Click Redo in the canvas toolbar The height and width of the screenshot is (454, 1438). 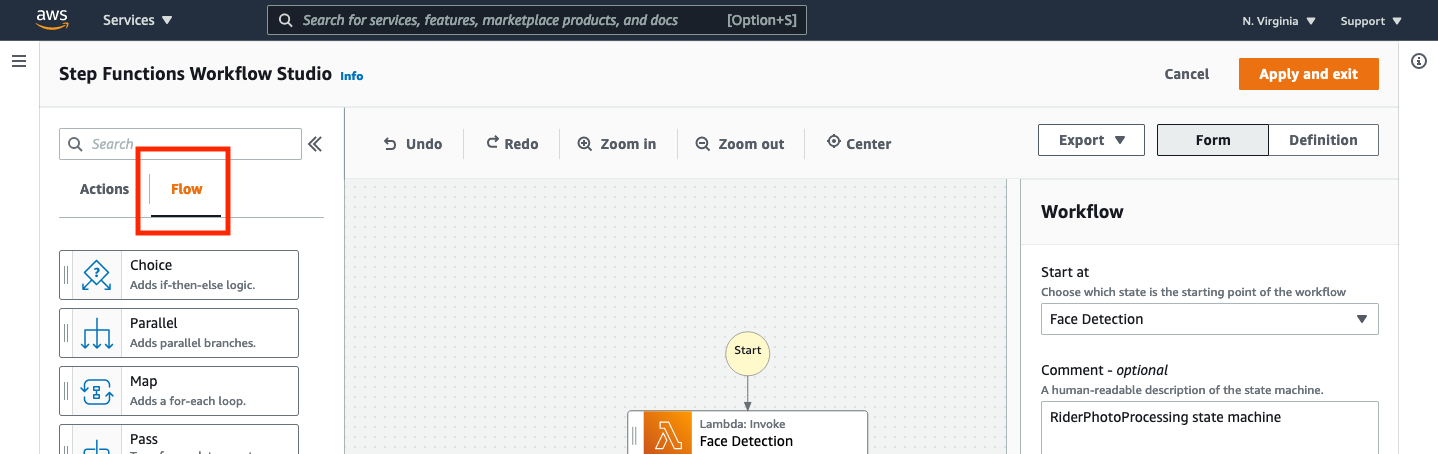[x=512, y=144]
